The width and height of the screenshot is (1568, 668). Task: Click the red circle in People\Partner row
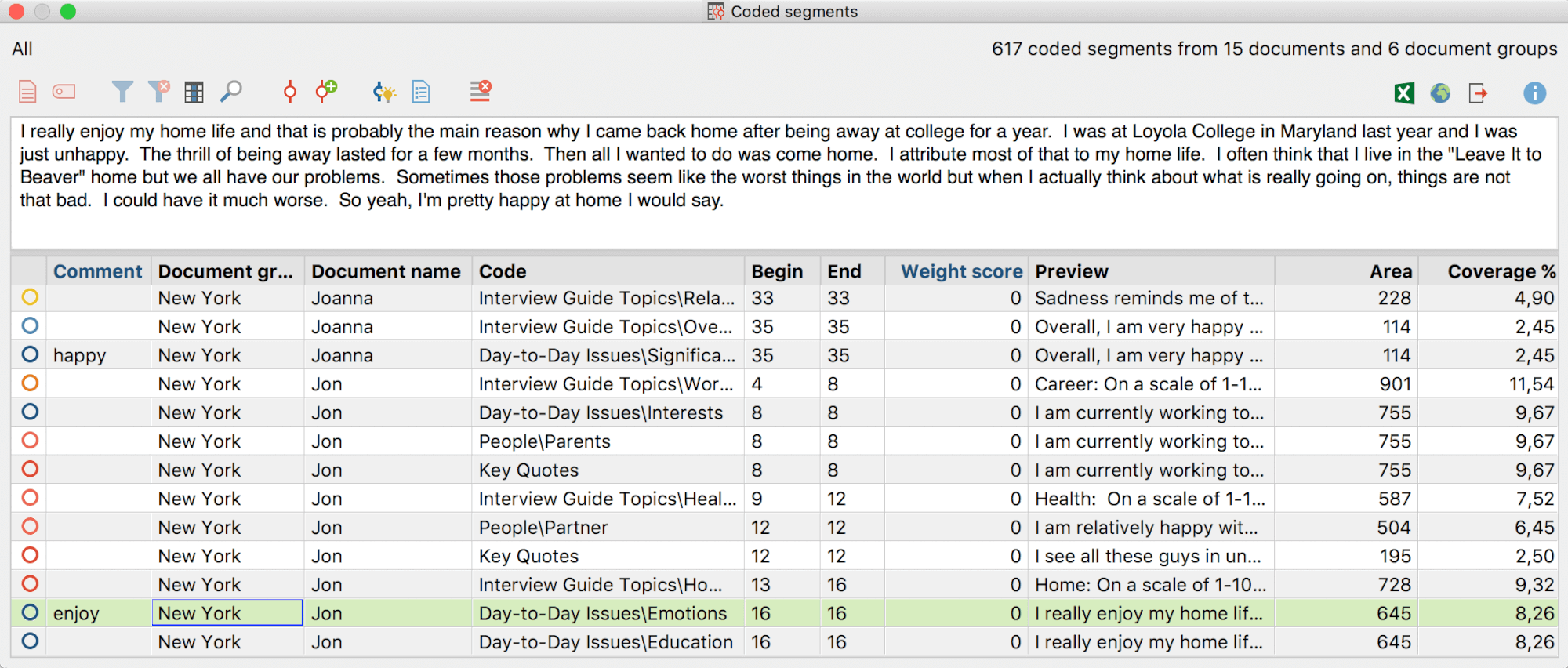click(x=30, y=527)
